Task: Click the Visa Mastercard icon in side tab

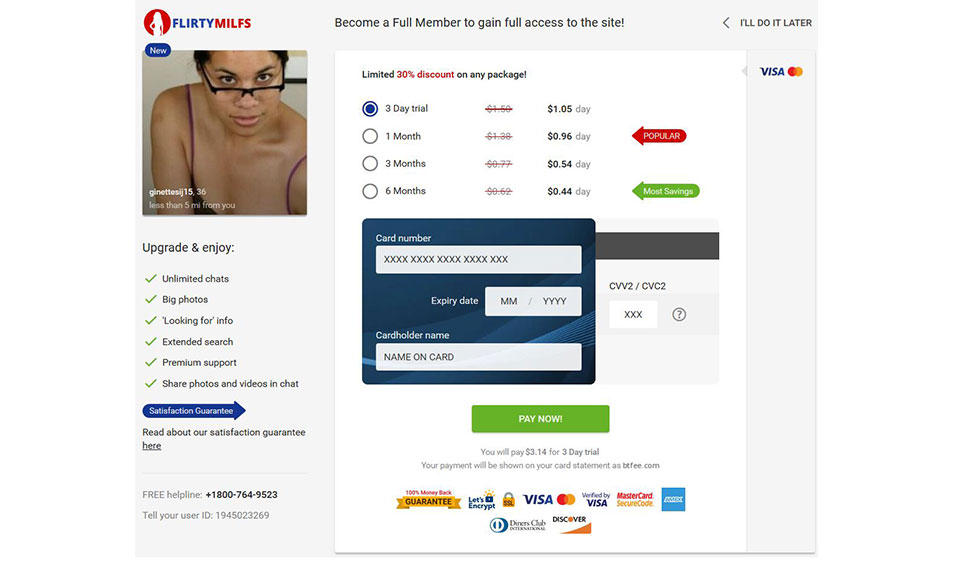Action: coord(781,72)
